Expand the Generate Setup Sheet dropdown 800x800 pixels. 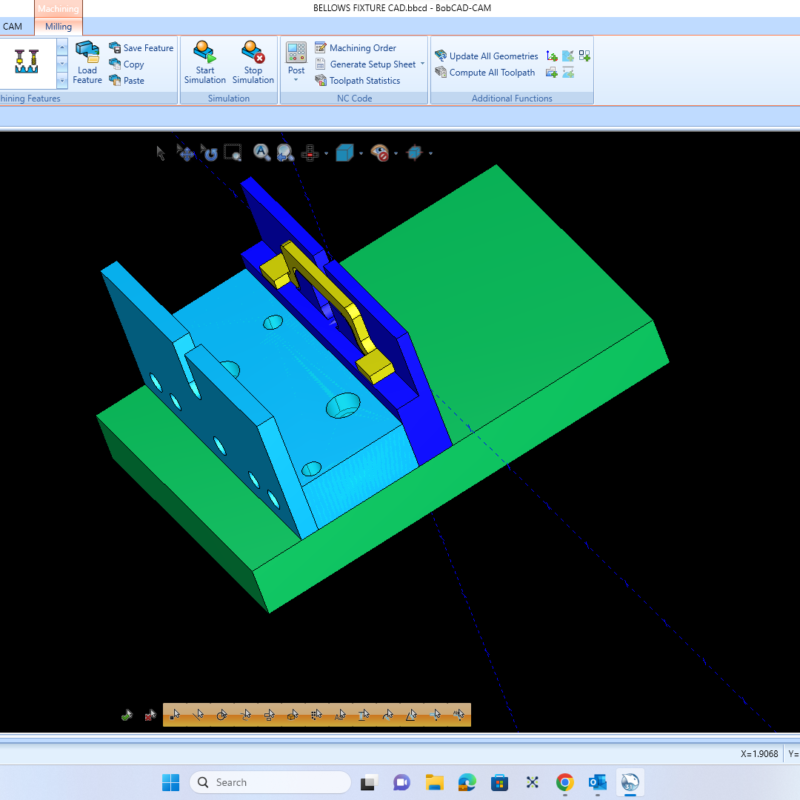click(x=422, y=63)
